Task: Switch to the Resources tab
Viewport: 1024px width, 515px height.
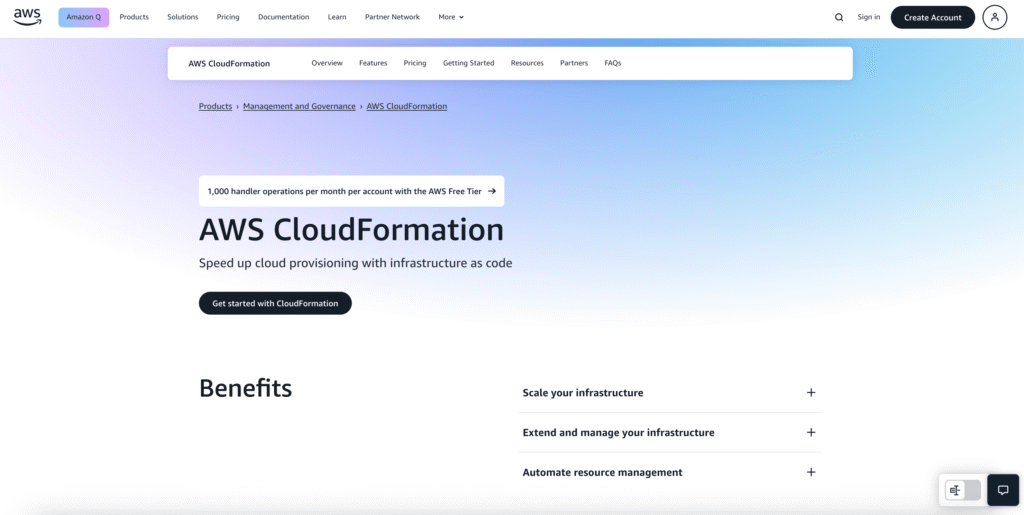Action: click(527, 63)
